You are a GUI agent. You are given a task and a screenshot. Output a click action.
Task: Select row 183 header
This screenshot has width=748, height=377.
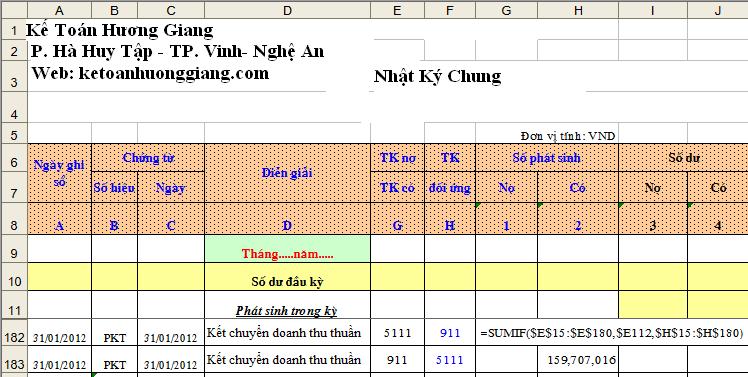(14, 360)
